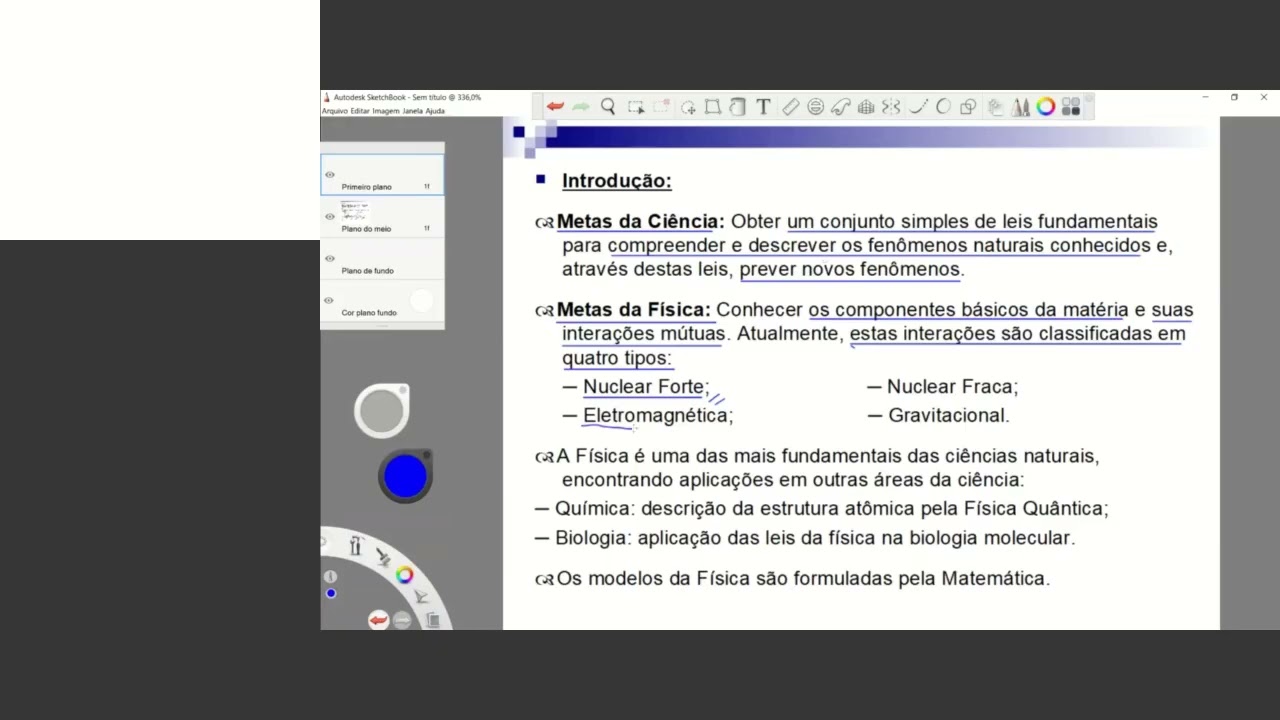Select the Quick Transform tool

coord(688,107)
